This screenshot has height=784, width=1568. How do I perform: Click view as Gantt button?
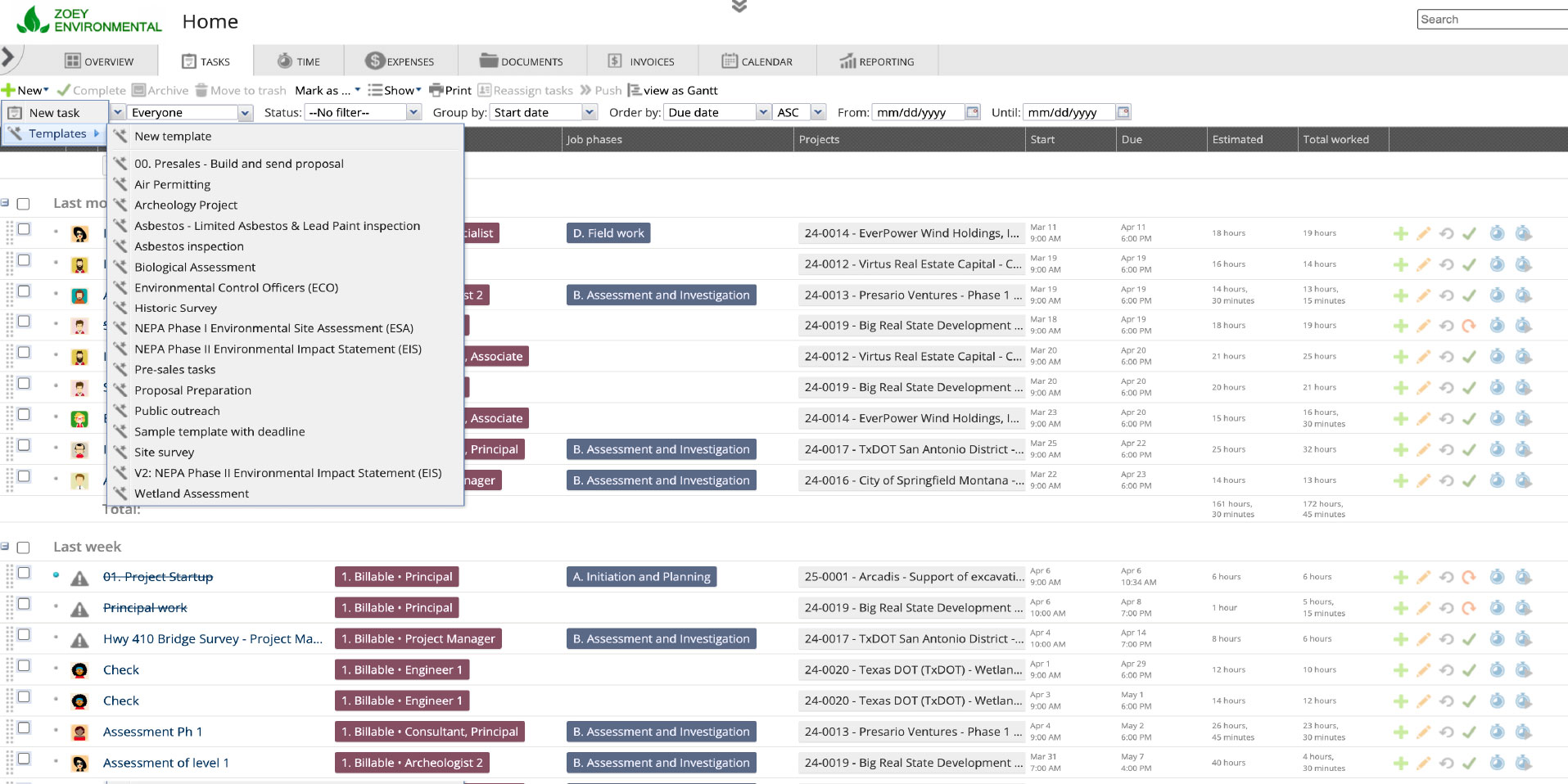click(672, 90)
